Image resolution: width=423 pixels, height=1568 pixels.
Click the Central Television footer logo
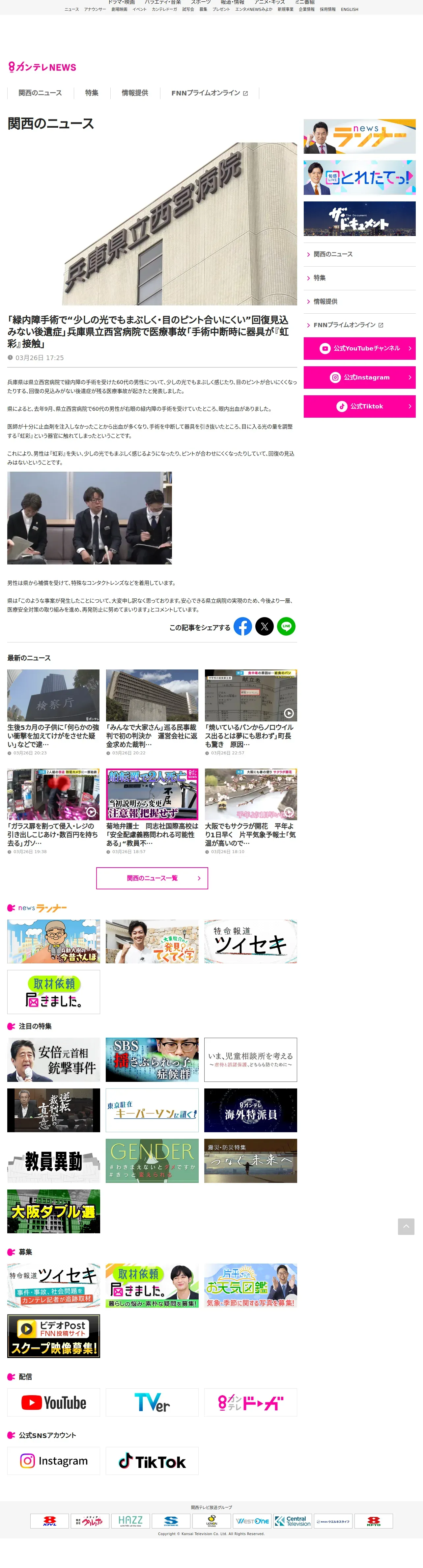click(293, 1521)
